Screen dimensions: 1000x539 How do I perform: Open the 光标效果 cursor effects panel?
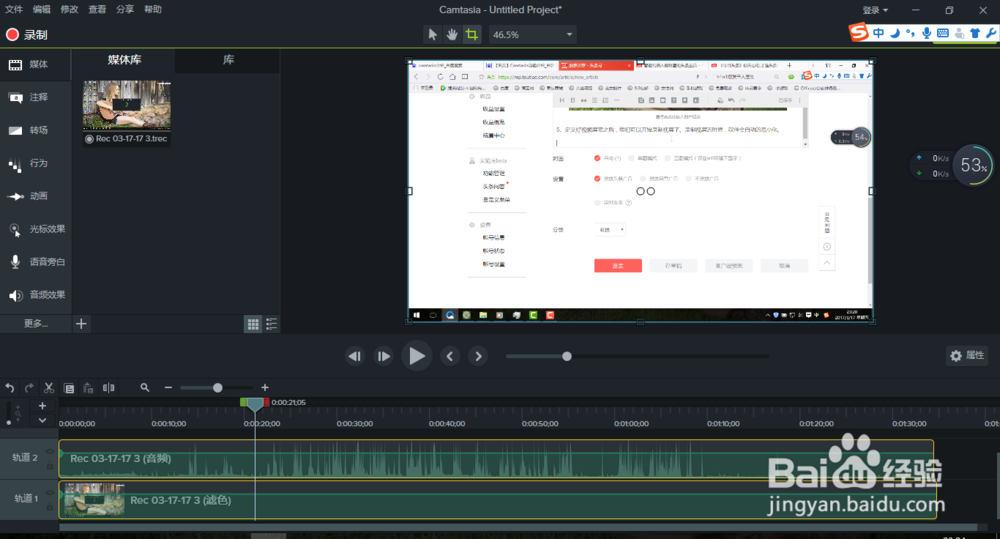pyautogui.click(x=36, y=229)
